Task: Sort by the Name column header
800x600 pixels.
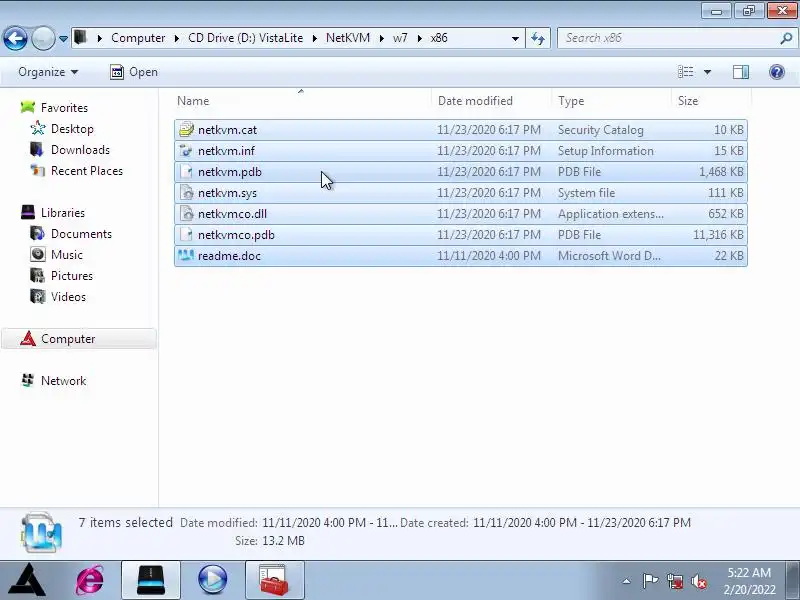Action: tap(302, 101)
